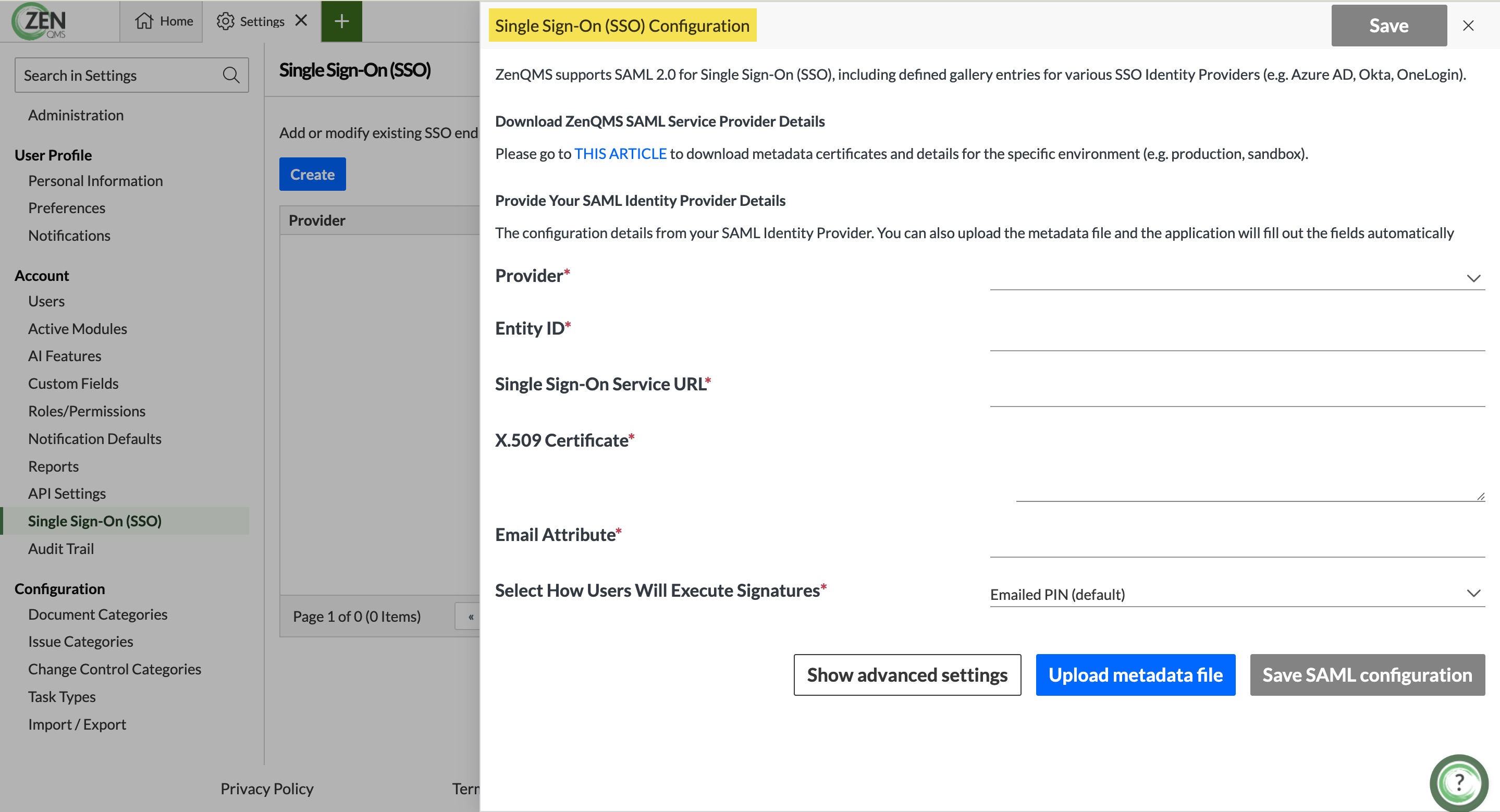
Task: Click the 'Page 1 of 0 (0 Items)' text
Action: click(x=357, y=617)
